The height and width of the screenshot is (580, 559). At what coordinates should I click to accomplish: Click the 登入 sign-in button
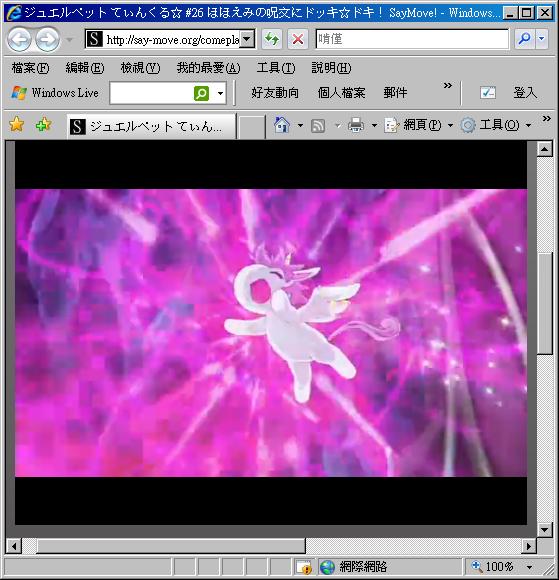[x=525, y=92]
